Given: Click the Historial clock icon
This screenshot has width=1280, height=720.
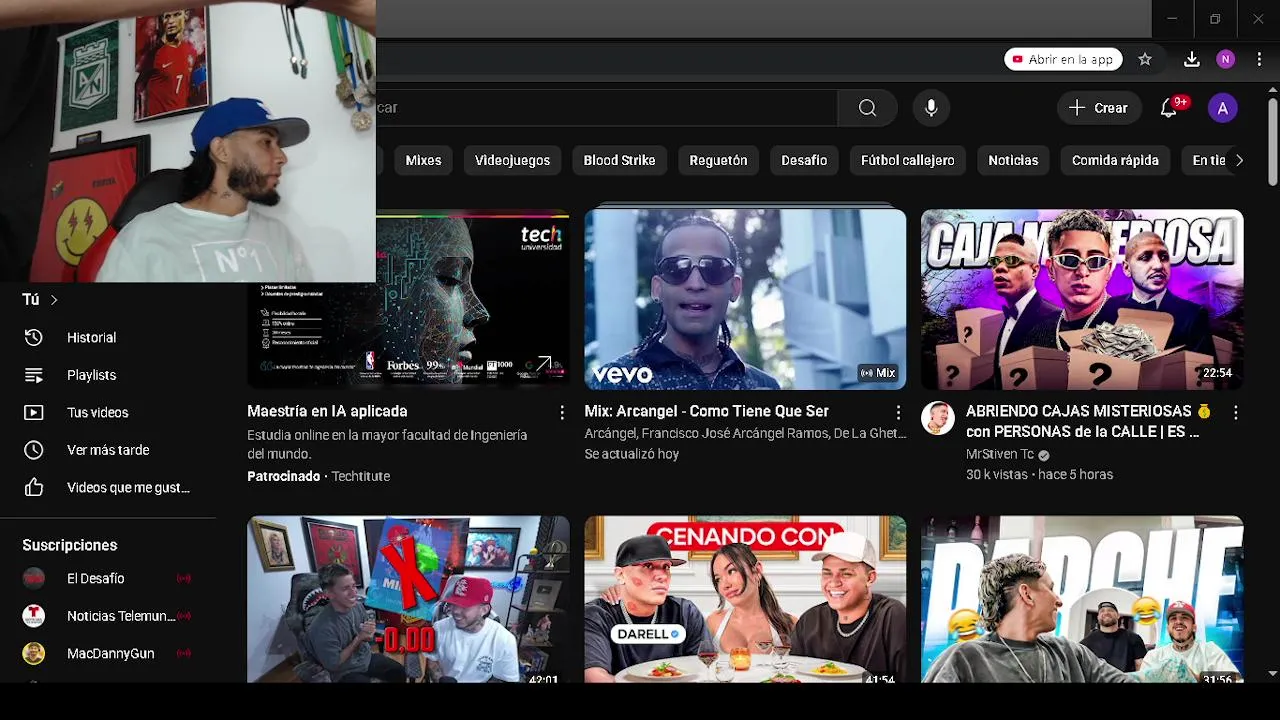Looking at the screenshot, I should [34, 338].
